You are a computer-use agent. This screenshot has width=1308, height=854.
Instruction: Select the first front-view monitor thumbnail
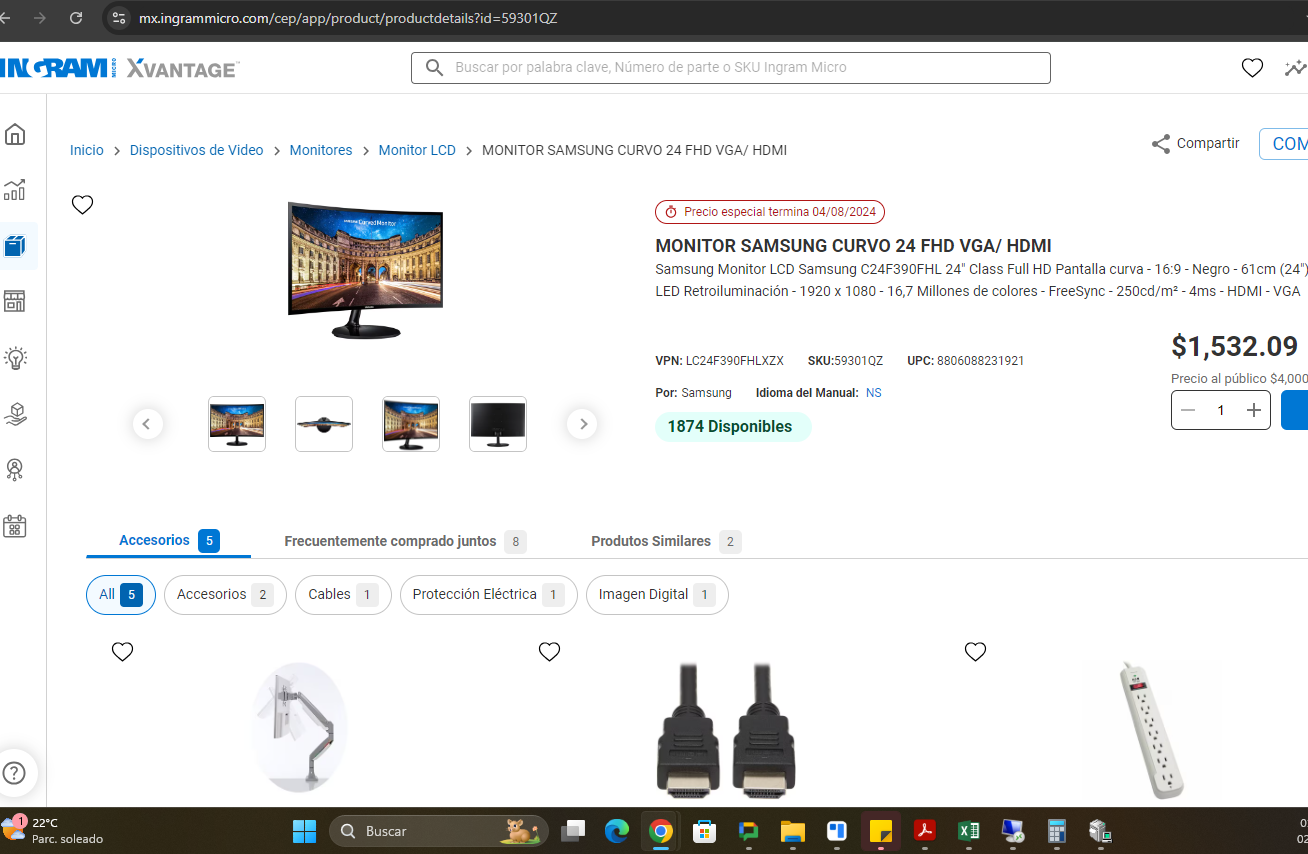pyautogui.click(x=237, y=424)
